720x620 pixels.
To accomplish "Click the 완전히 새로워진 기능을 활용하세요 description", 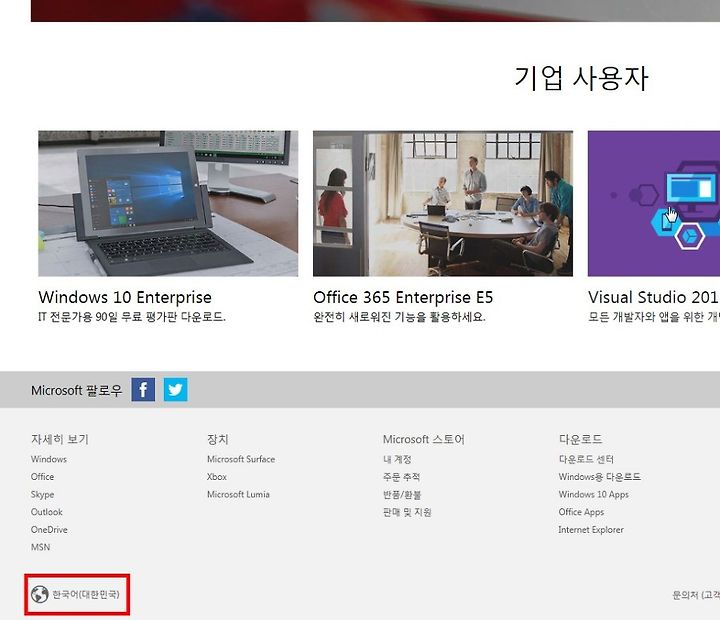I will pyautogui.click(x=399, y=317).
